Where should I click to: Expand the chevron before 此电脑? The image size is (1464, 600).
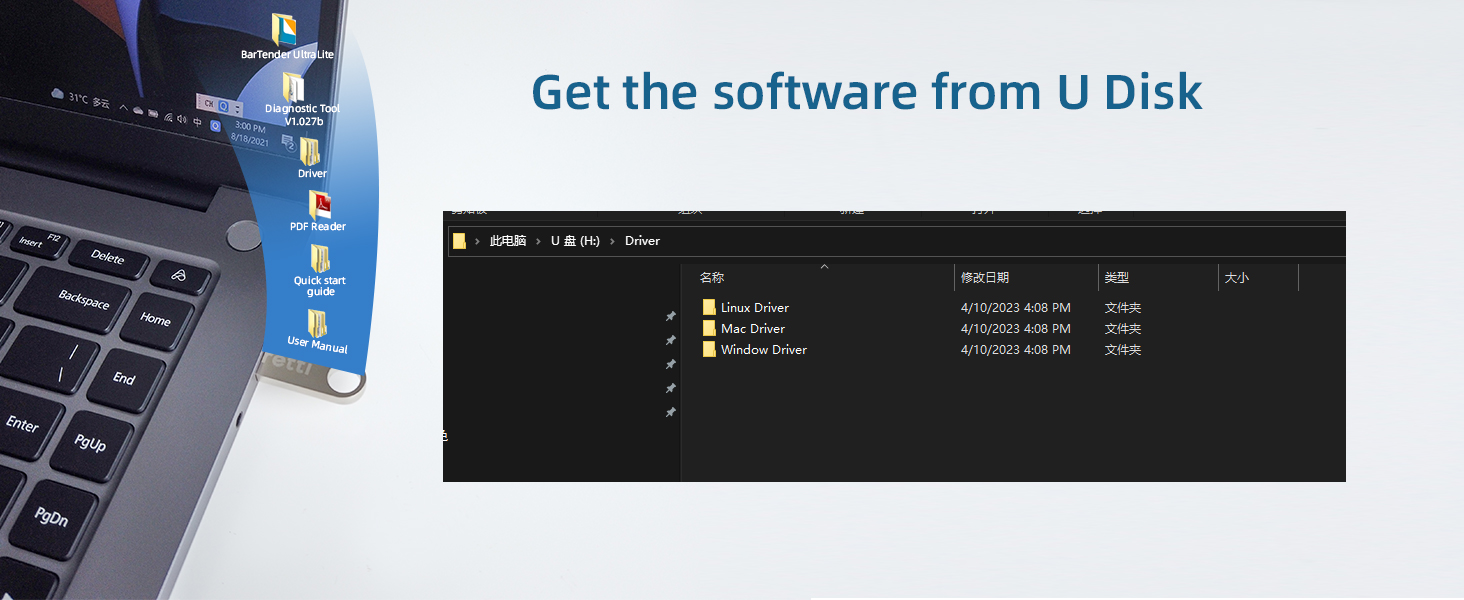tap(477, 241)
